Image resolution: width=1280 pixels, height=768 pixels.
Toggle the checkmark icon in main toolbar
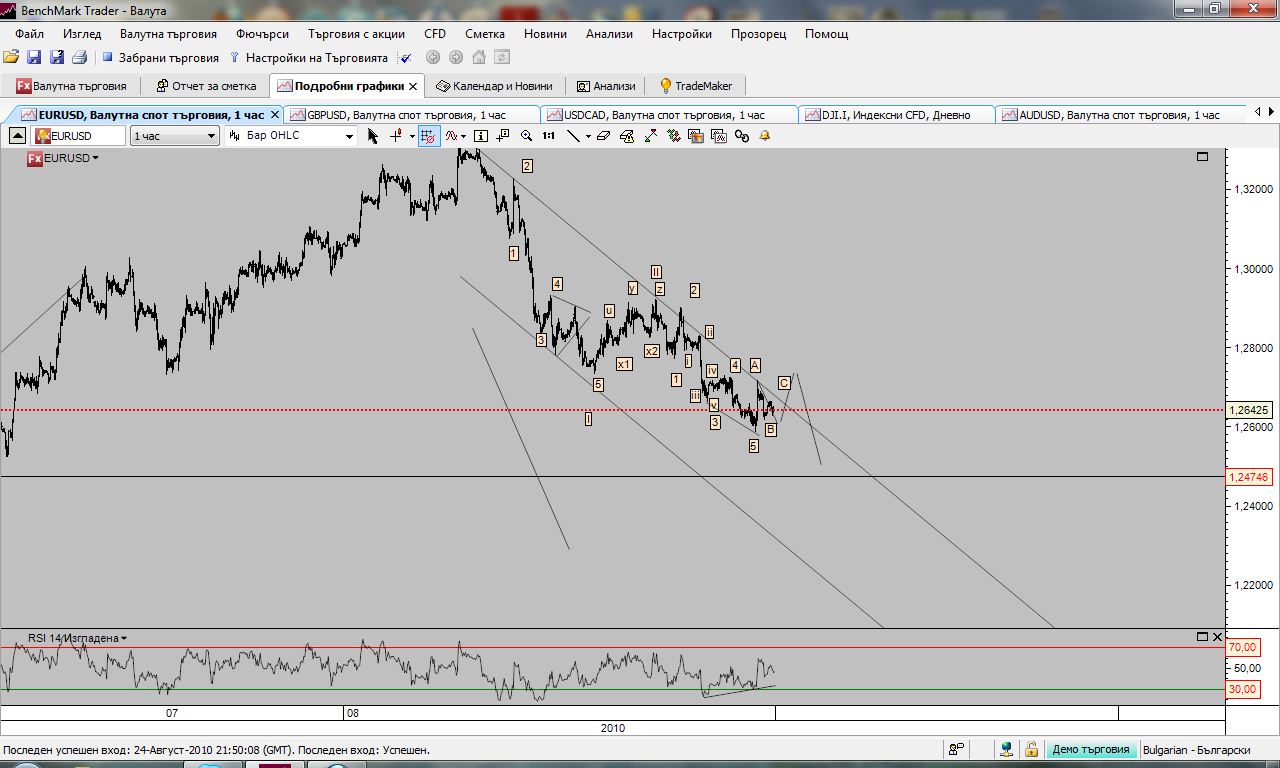(x=407, y=58)
